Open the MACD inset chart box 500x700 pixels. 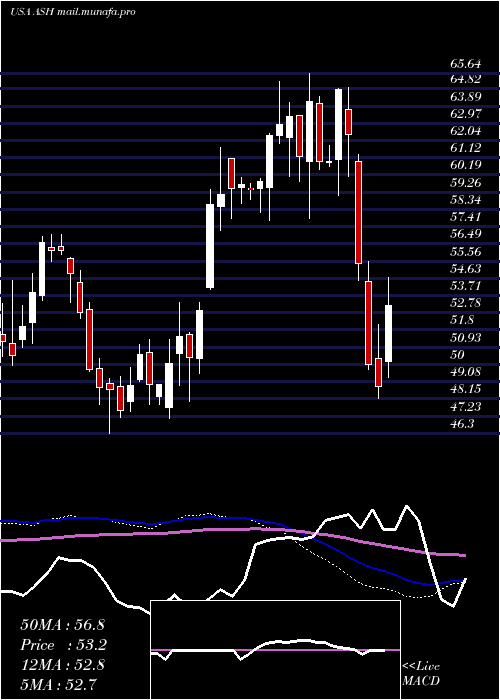tap(275, 650)
